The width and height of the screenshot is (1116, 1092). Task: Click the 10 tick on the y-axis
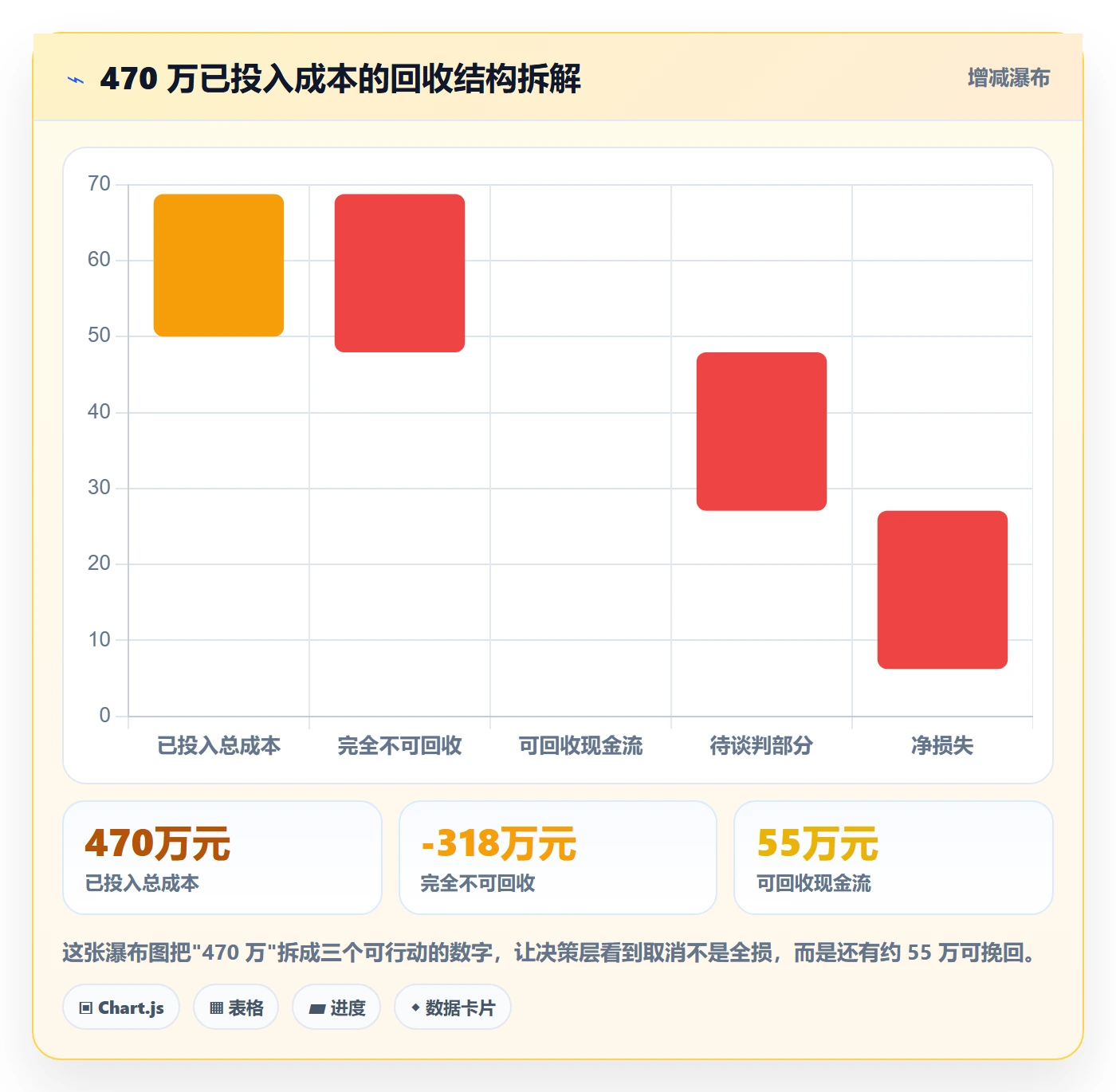click(99, 640)
